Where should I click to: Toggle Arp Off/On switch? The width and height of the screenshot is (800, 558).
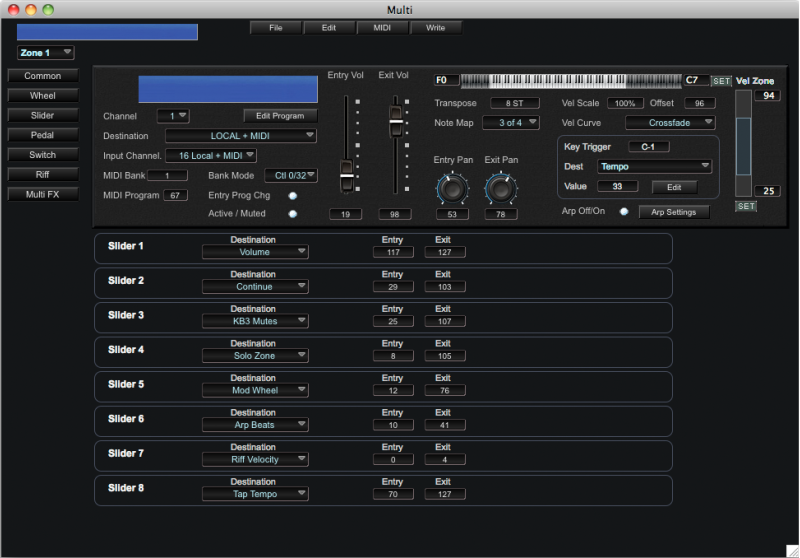click(624, 212)
